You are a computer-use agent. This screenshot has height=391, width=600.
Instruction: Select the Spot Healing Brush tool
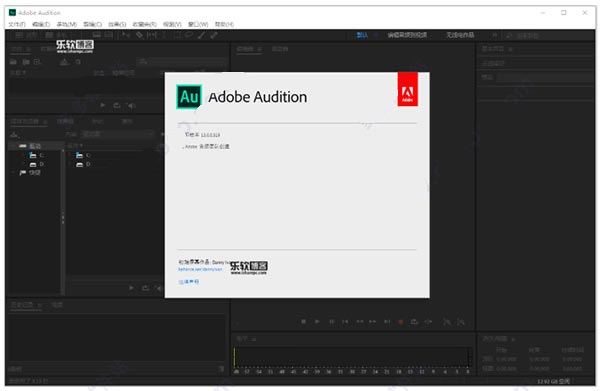[x=214, y=35]
